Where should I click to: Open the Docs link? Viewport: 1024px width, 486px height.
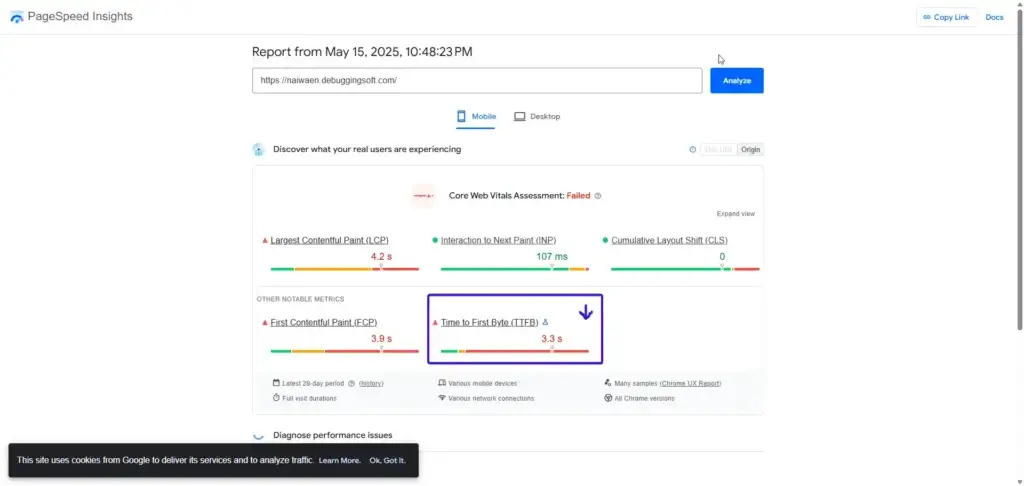994,18
